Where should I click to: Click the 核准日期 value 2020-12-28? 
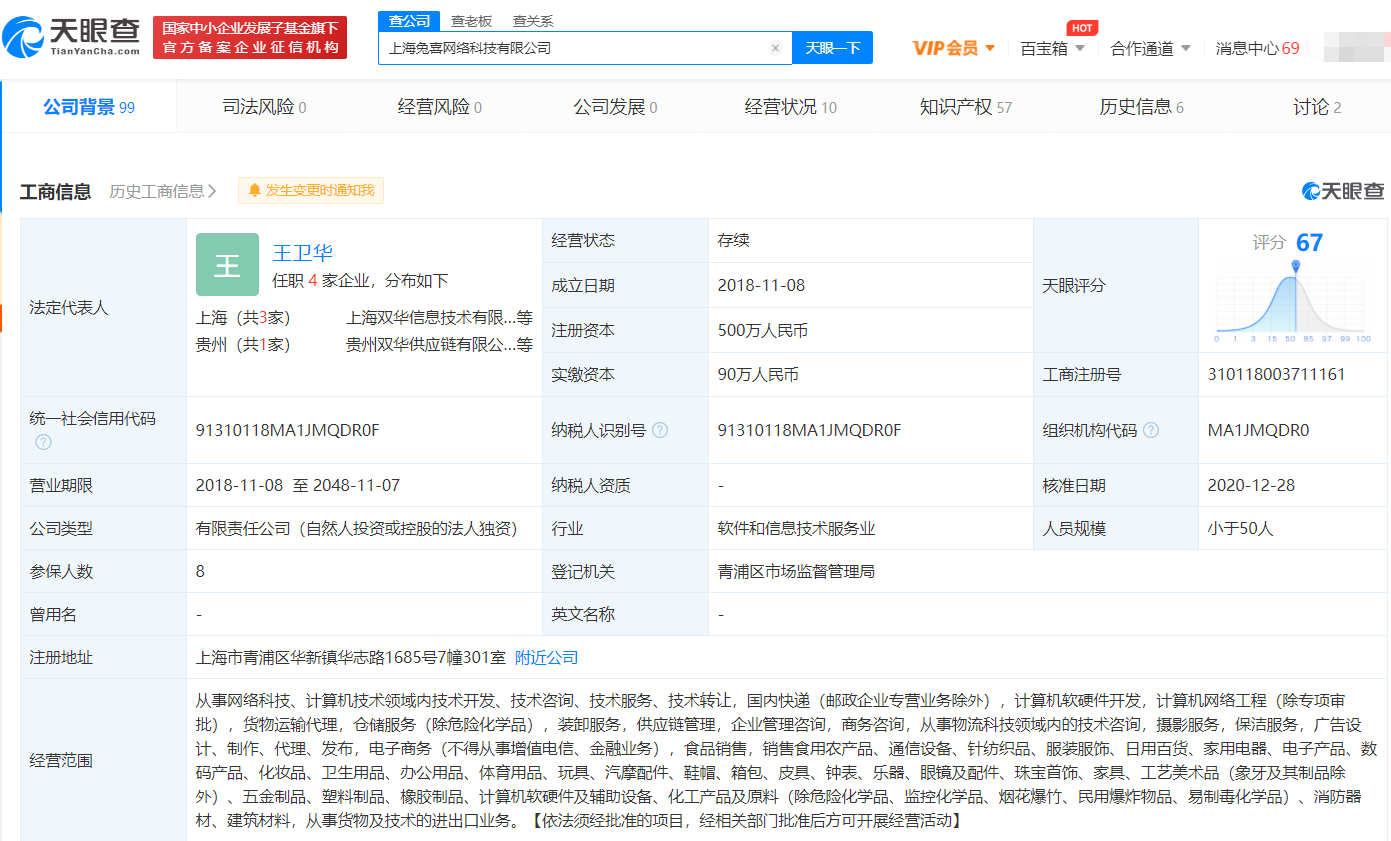[1251, 486]
